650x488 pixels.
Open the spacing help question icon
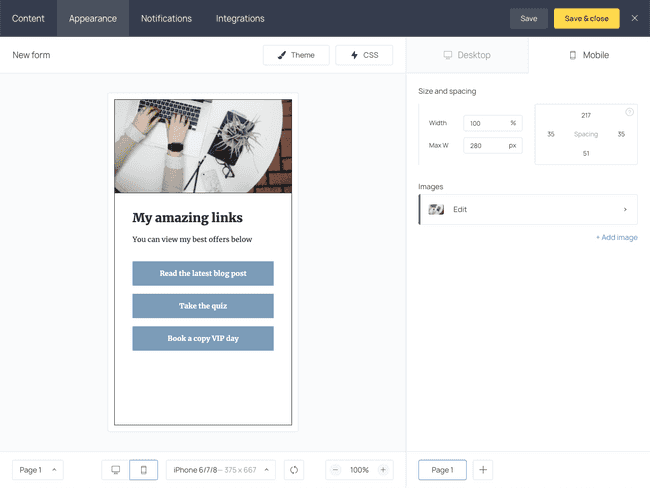coord(629,112)
